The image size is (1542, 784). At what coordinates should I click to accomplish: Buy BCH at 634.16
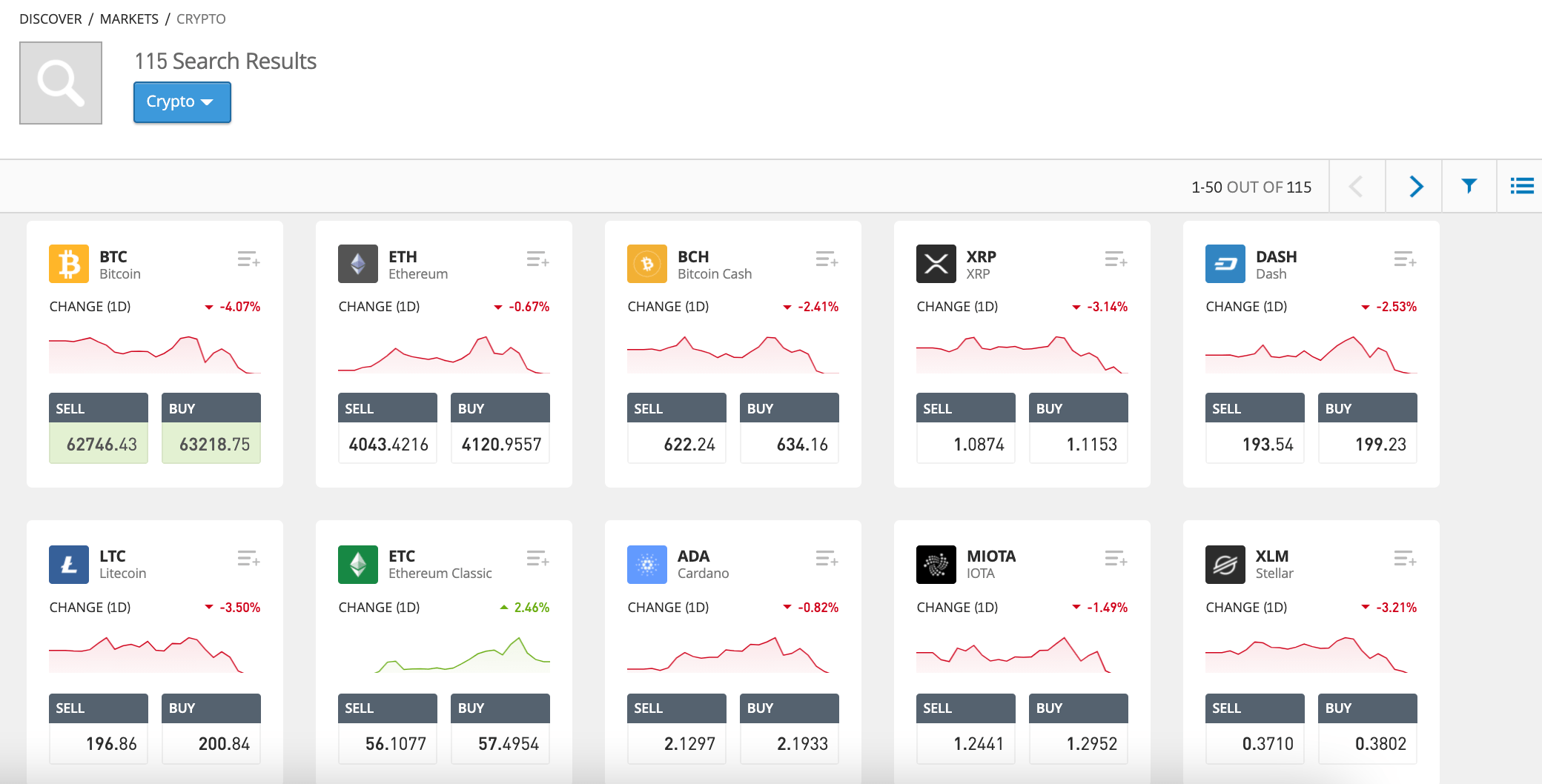(790, 428)
